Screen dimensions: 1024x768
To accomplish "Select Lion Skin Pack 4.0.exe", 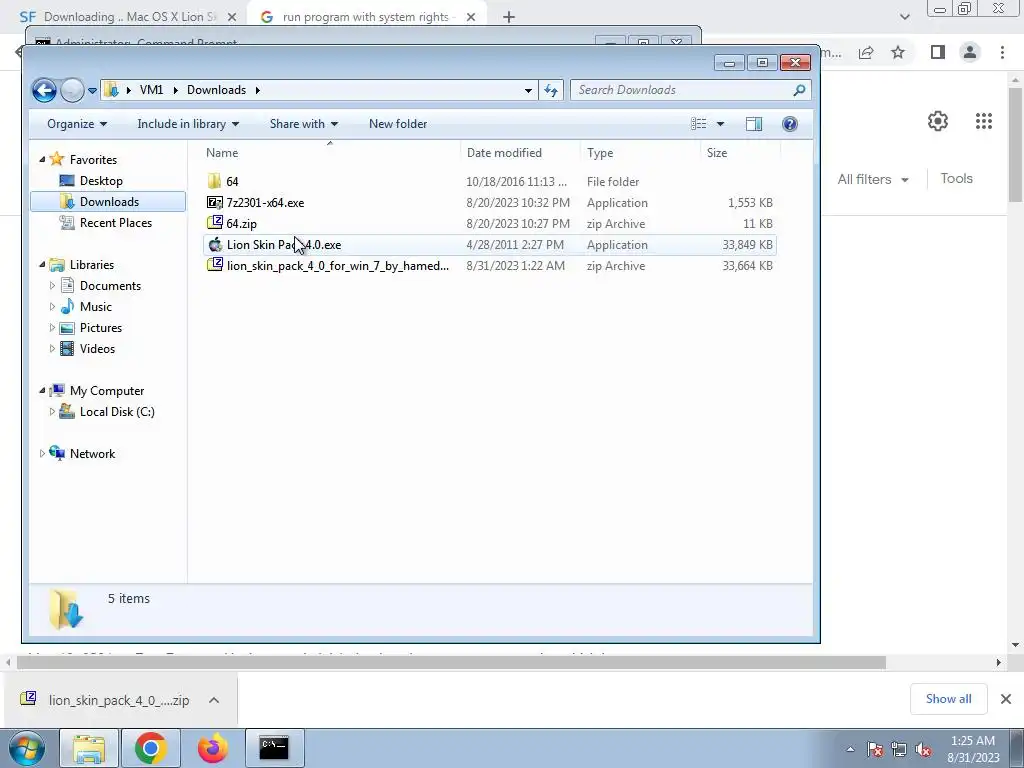I will [490, 245].
